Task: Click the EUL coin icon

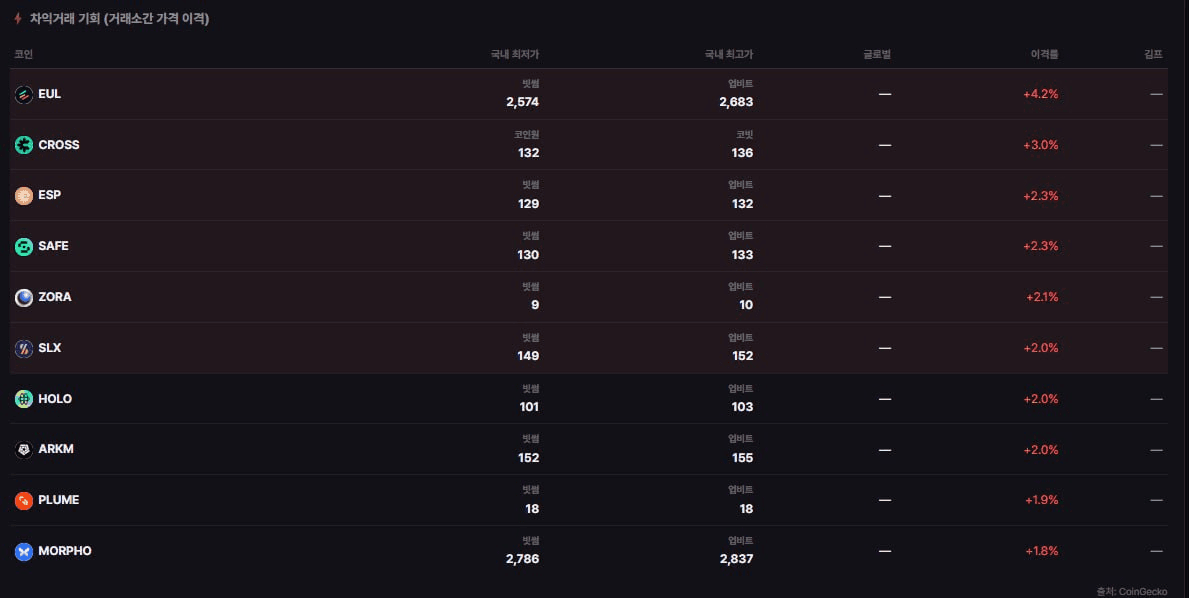Action: pos(24,95)
